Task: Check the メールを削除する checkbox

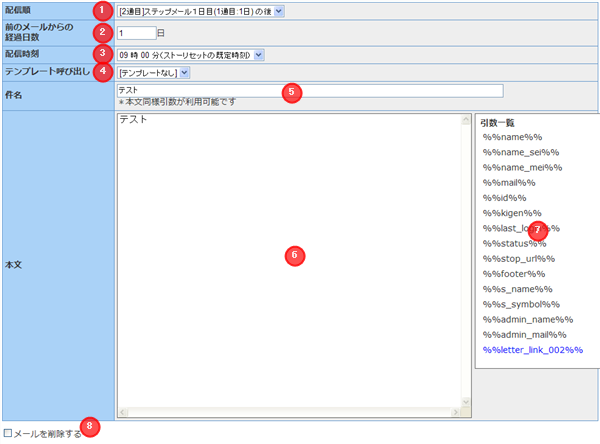Action: pos(9,433)
